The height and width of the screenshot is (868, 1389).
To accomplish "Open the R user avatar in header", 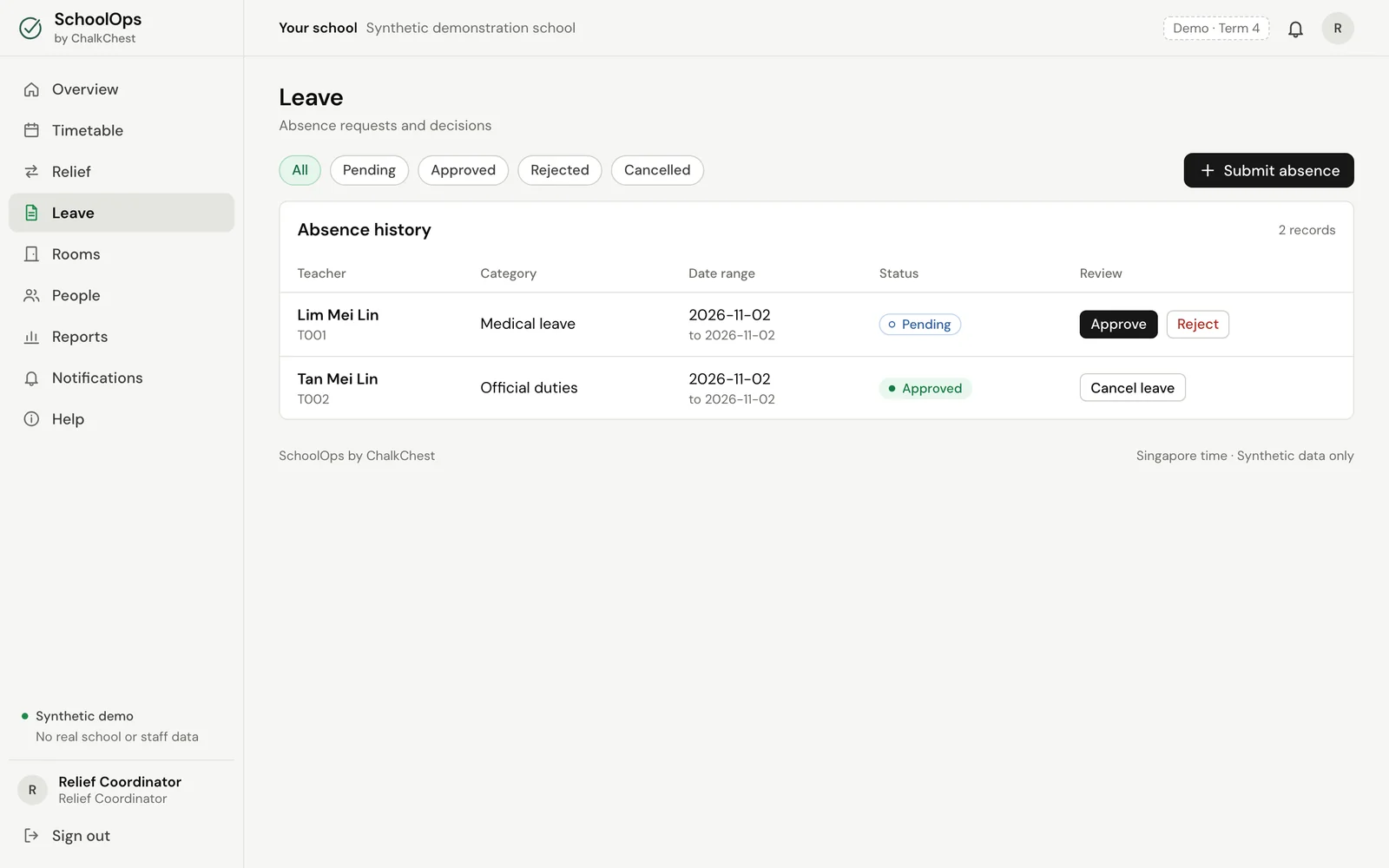I will pyautogui.click(x=1338, y=29).
